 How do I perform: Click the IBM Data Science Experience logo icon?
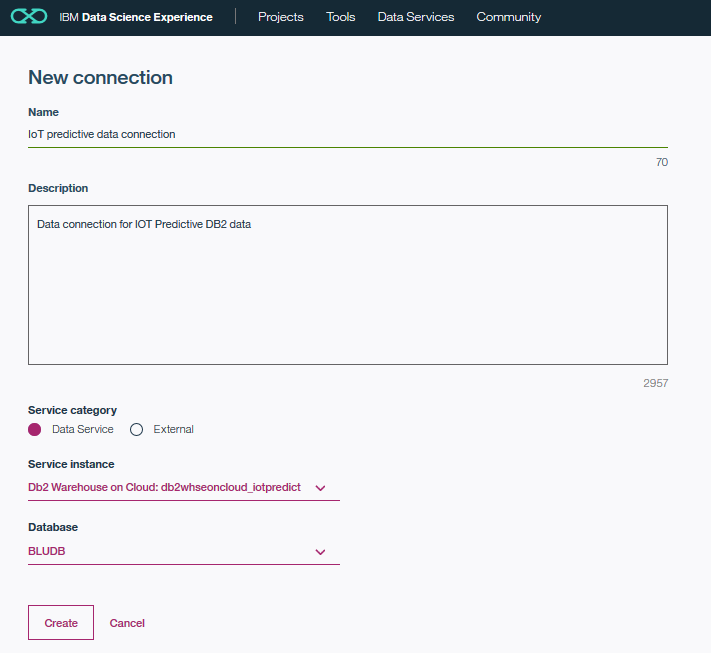[29, 17]
